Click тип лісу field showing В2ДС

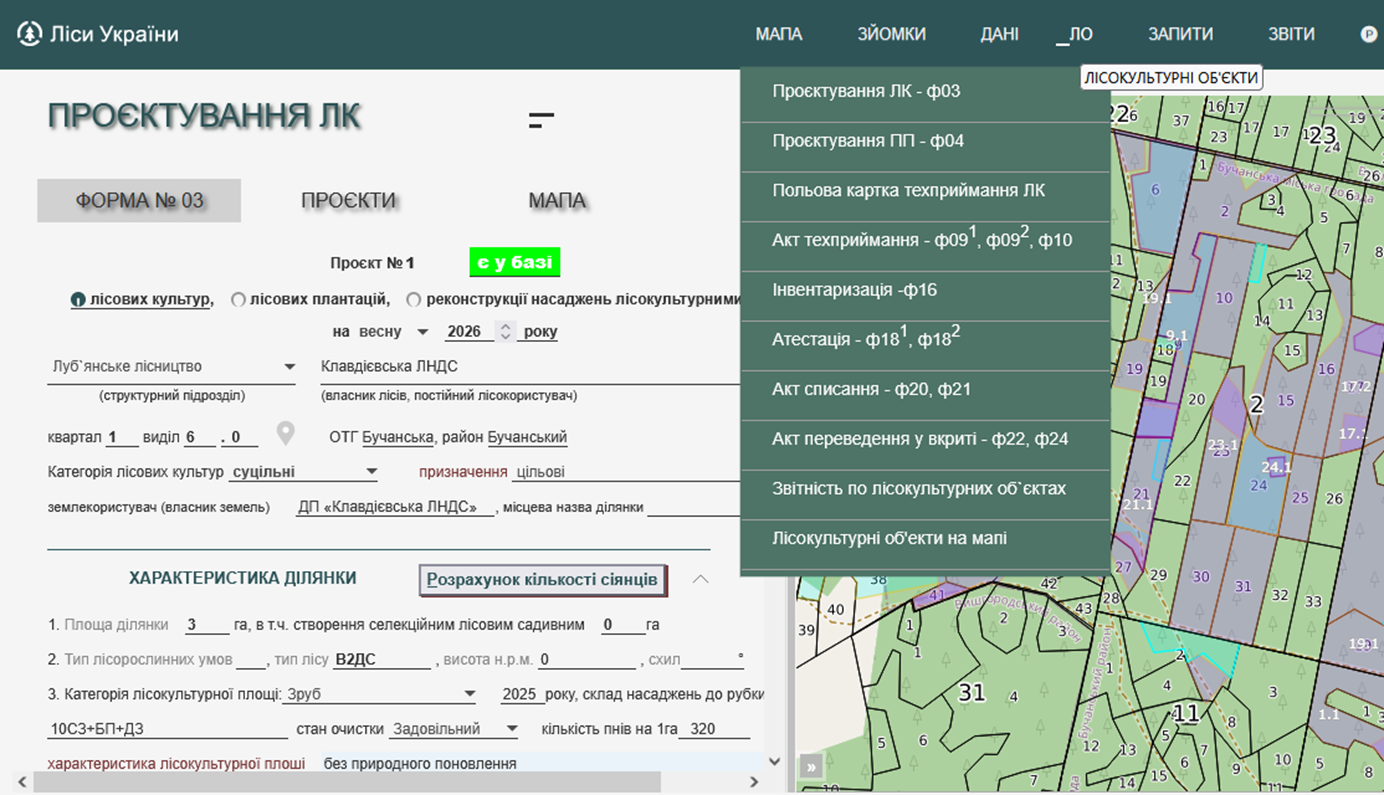383,660
